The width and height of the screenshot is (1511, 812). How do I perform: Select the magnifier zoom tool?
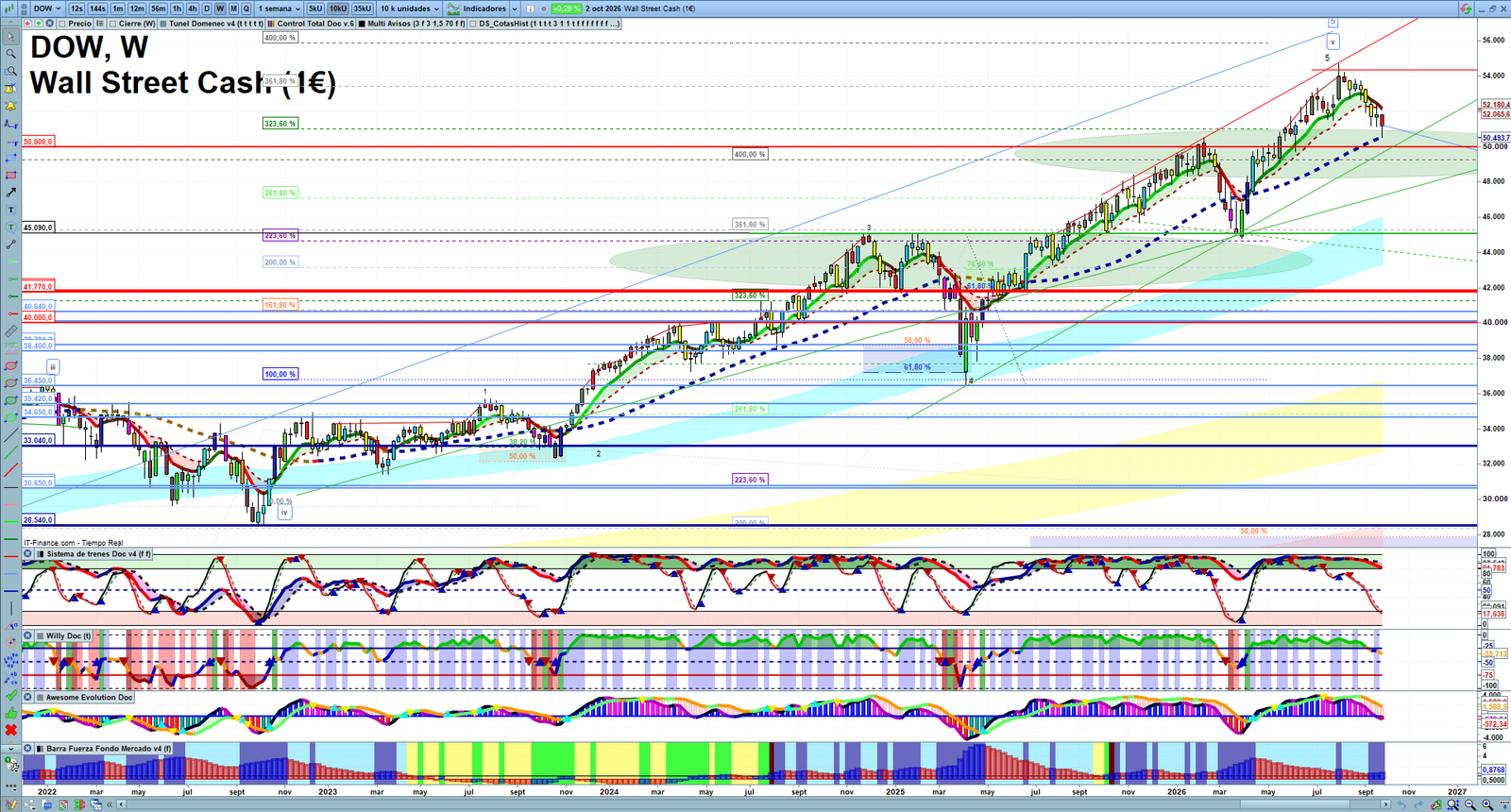[x=11, y=54]
